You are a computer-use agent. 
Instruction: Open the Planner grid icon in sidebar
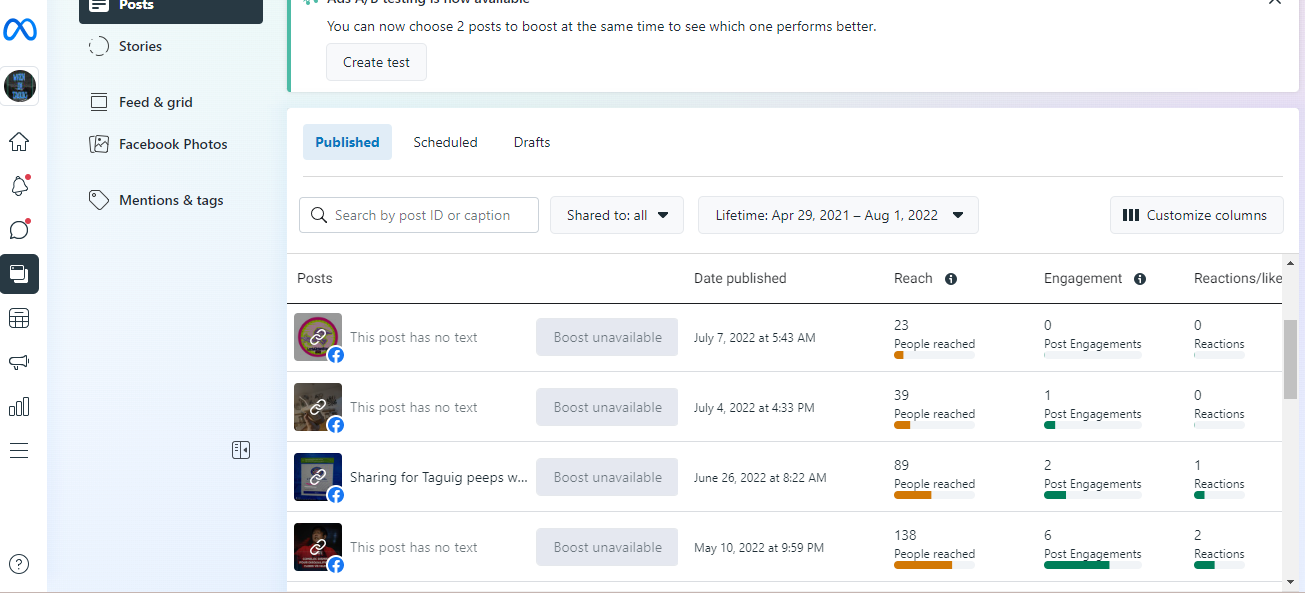[19, 319]
